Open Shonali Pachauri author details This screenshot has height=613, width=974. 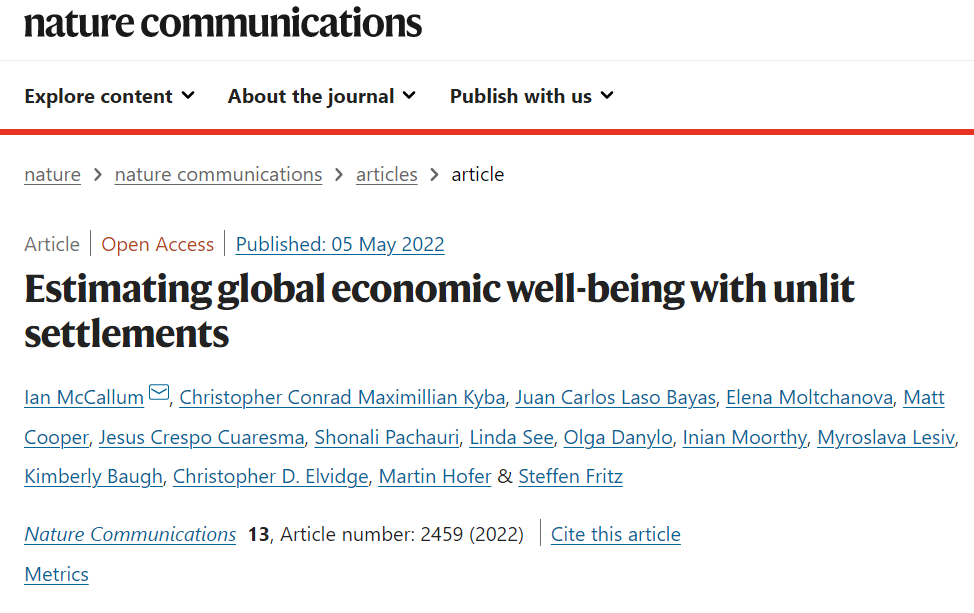point(387,437)
